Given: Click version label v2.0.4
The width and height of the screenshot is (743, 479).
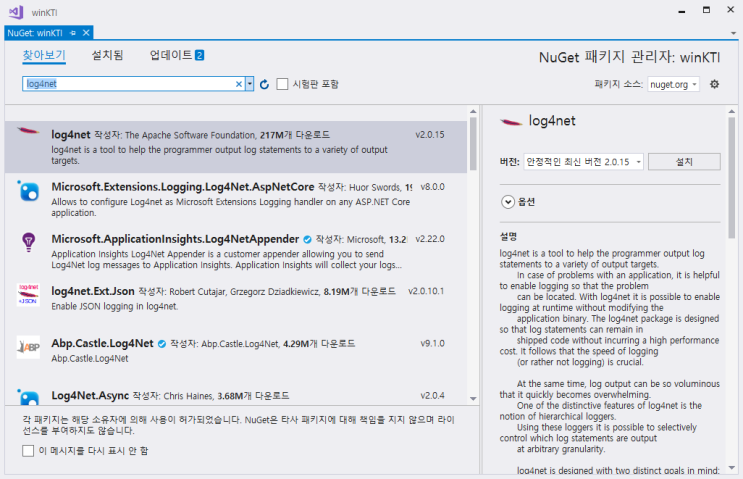Looking at the screenshot, I should tap(432, 395).
